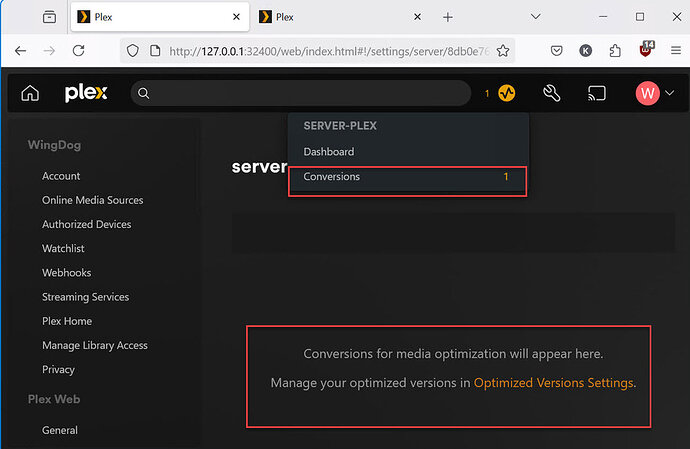The height and width of the screenshot is (449, 690).
Task: Click the "Conversions for media optimization" message
Action: [x=453, y=354]
